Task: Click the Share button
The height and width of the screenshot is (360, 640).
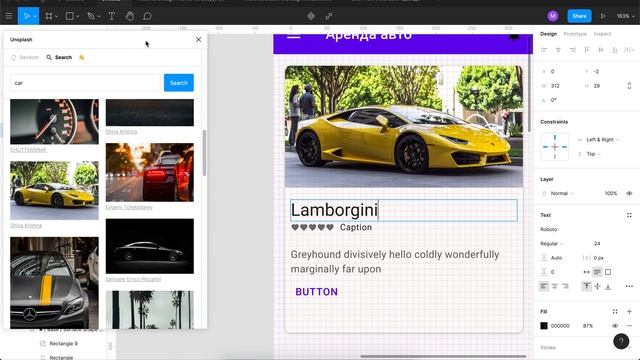Action: coord(579,16)
